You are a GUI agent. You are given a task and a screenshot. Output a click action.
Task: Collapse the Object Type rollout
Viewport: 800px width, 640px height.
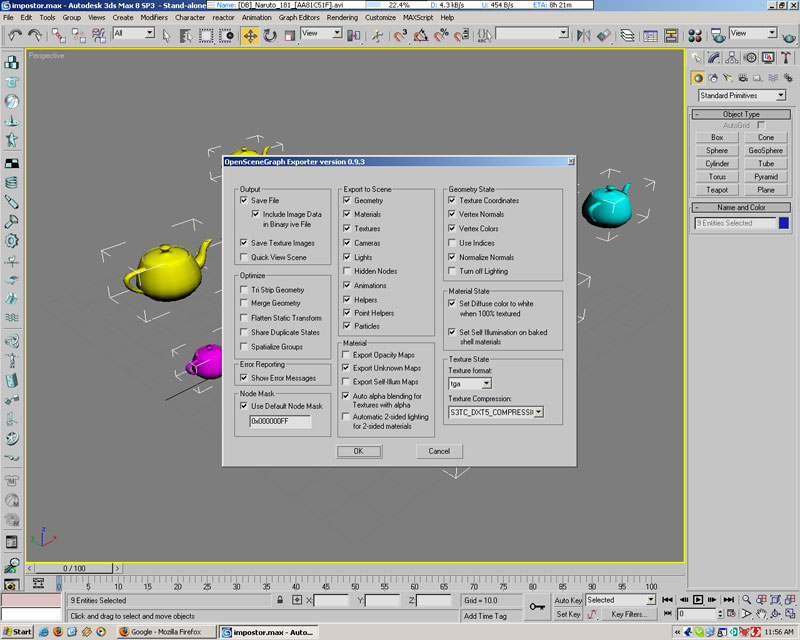[741, 114]
